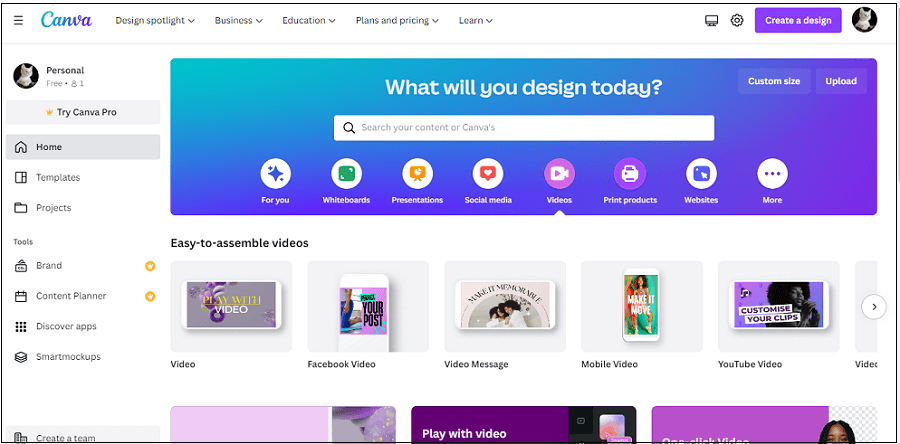This screenshot has height=444, width=900.
Task: Click the Upload button
Action: (841, 81)
